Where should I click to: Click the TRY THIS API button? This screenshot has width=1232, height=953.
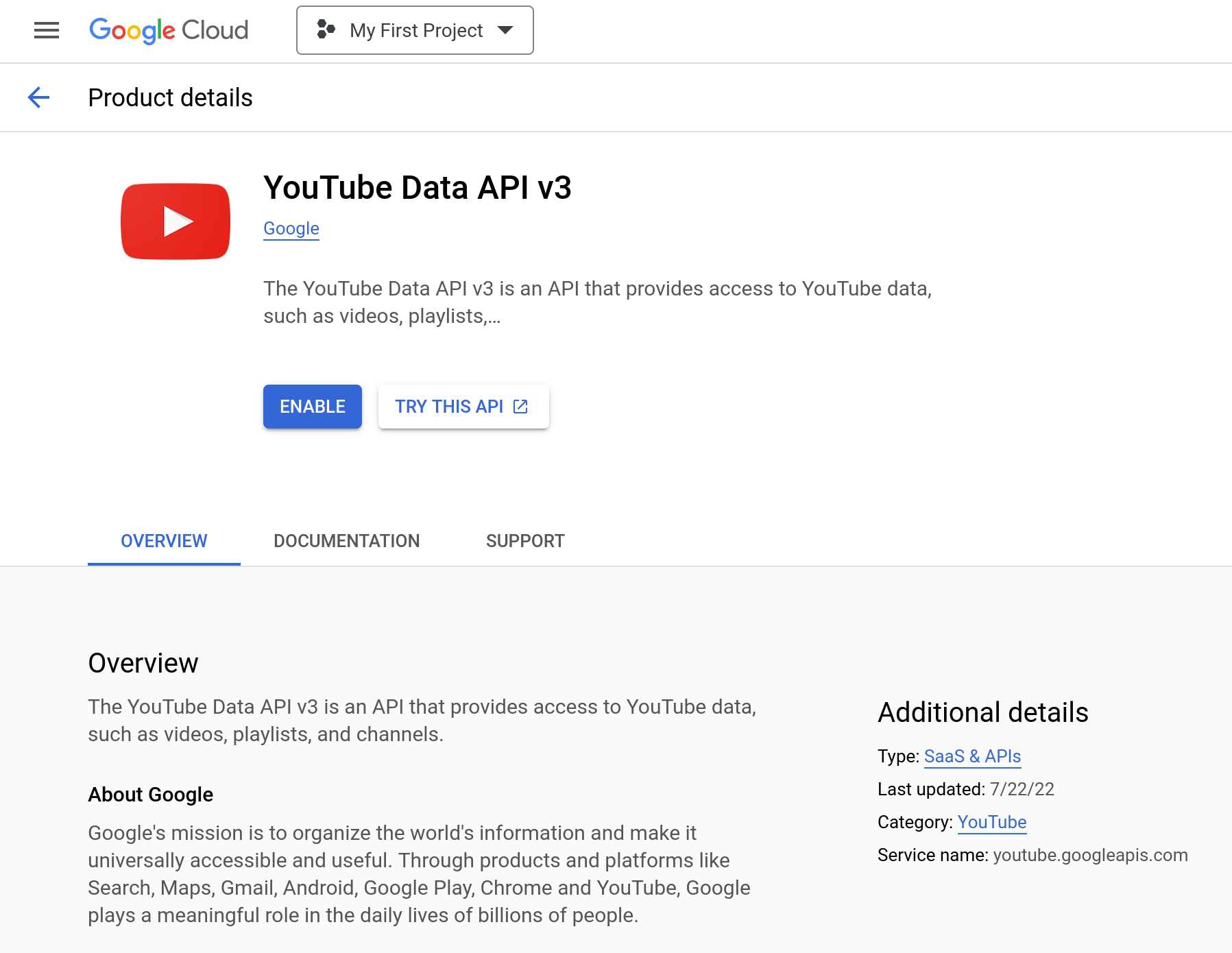(x=463, y=407)
